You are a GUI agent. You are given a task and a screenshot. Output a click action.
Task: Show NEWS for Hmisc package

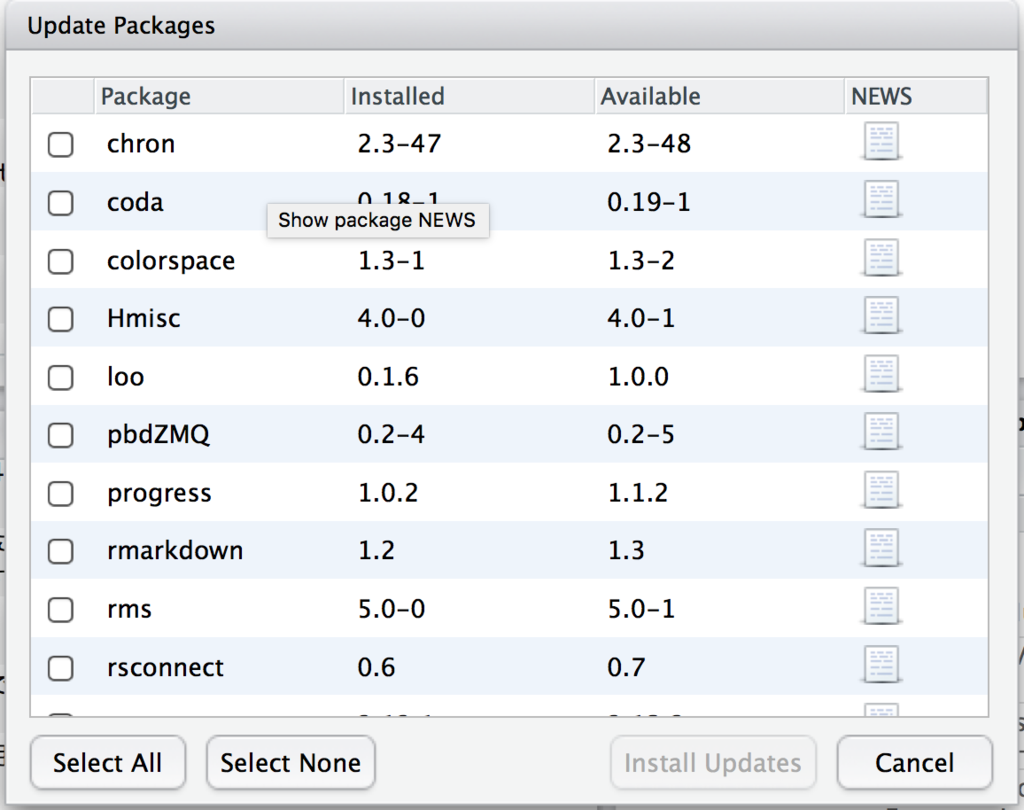pos(882,316)
